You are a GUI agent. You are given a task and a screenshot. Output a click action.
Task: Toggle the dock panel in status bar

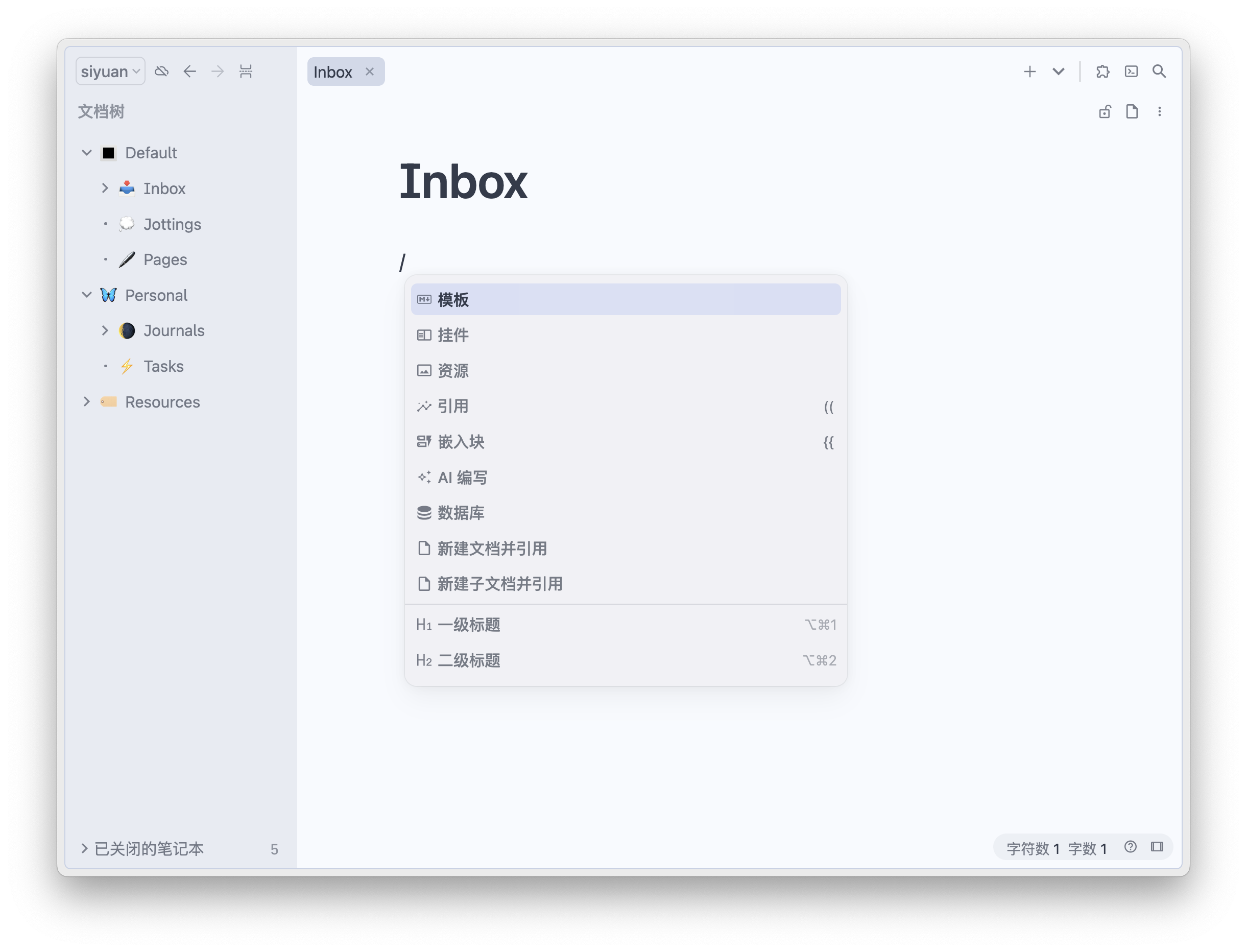click(x=1157, y=847)
